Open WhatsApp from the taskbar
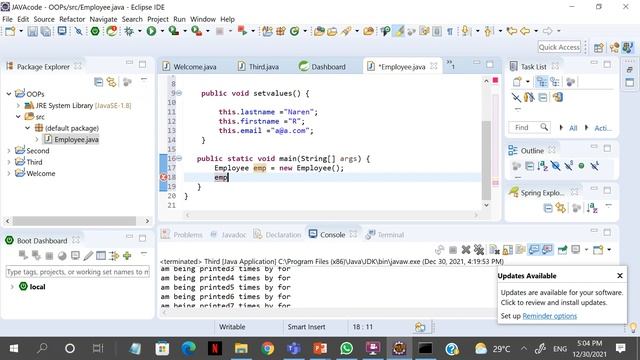This screenshot has width=640, height=360. (347, 348)
